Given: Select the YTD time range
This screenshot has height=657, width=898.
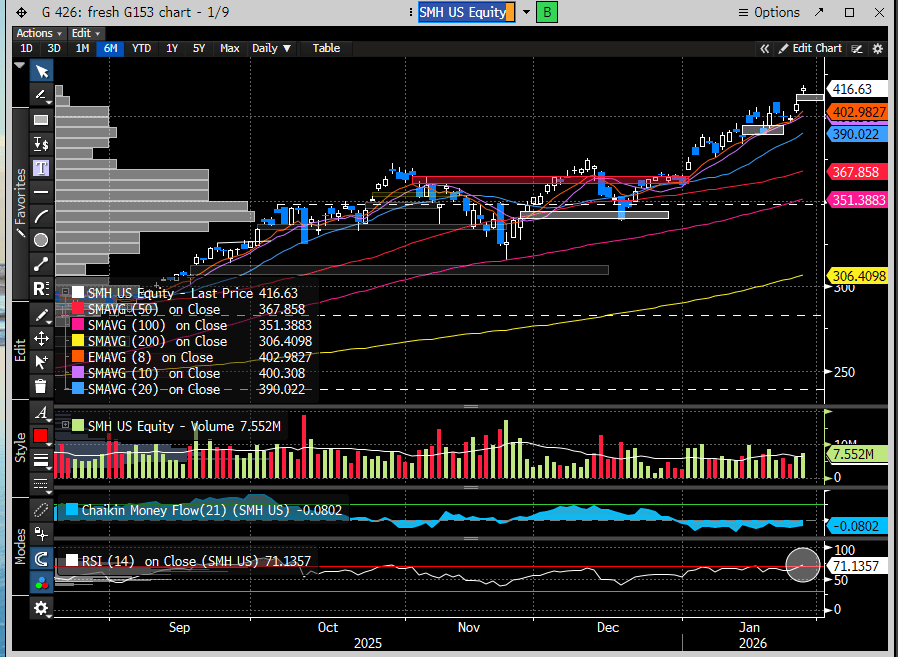Looking at the screenshot, I should point(141,48).
